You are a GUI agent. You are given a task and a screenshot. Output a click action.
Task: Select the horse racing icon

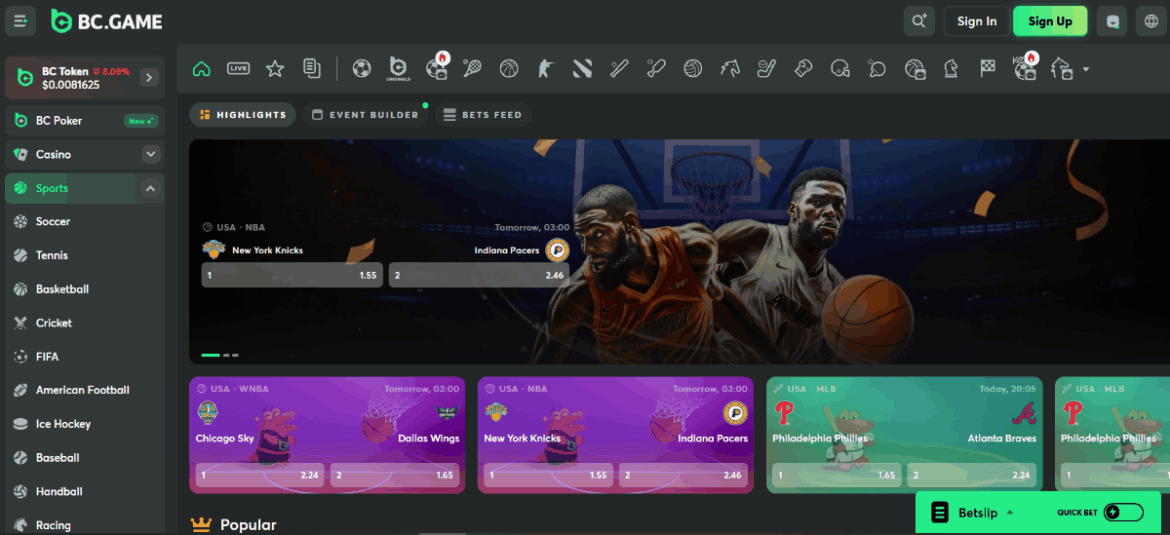730,69
